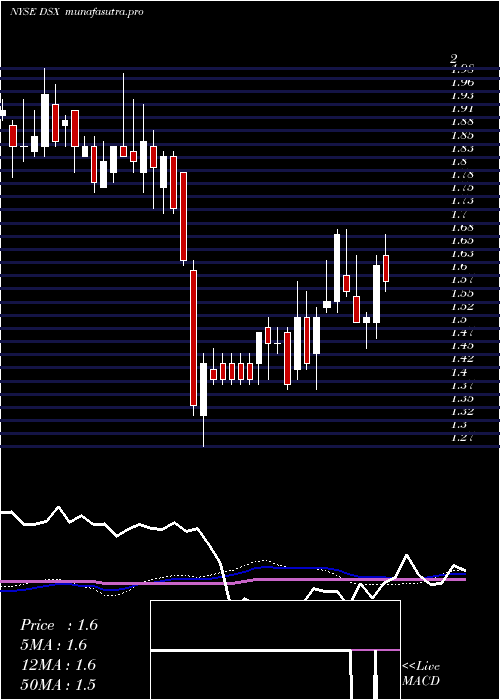Click the 1.91 price axis label
Viewport: 500px width, 700px height.
462,108
